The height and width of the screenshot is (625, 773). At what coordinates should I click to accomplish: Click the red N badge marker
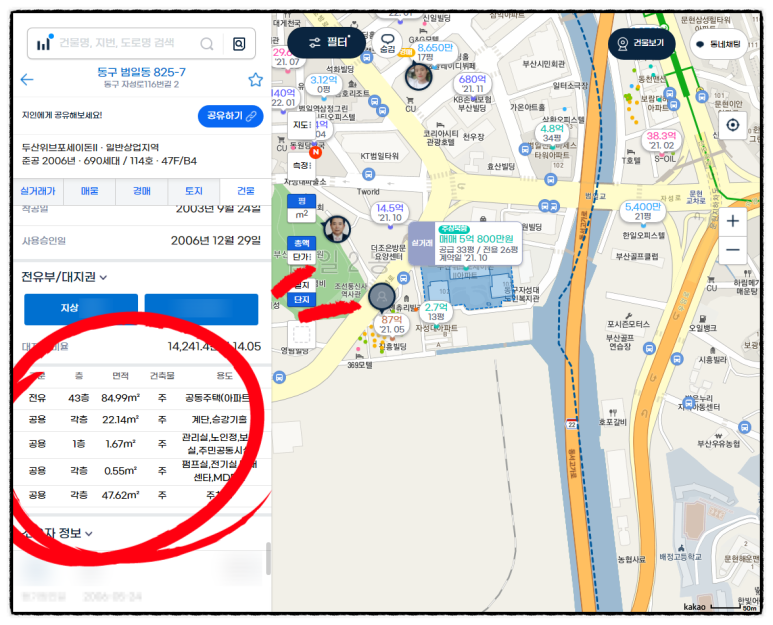pyautogui.click(x=315, y=152)
